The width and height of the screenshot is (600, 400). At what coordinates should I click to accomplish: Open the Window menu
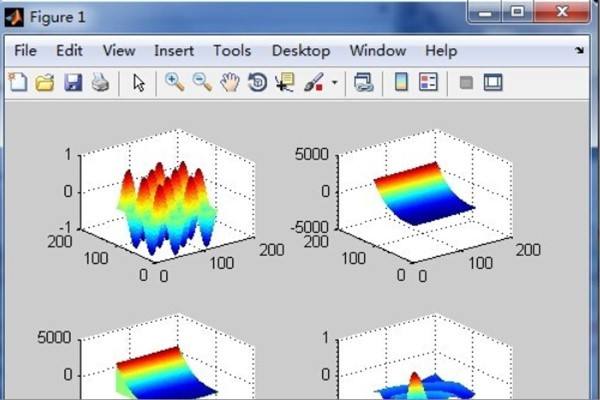tap(378, 51)
